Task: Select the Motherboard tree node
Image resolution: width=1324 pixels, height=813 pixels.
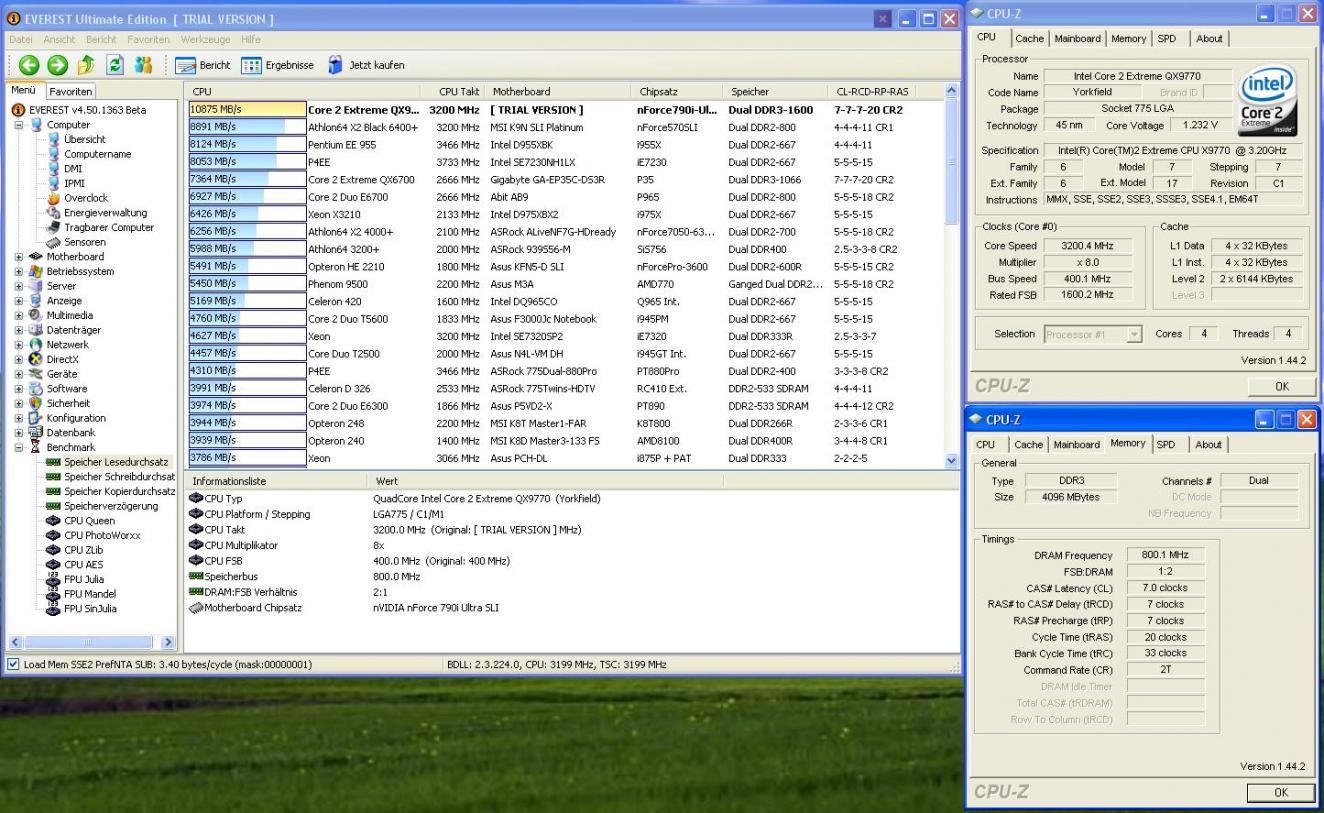Action: [x=77, y=256]
